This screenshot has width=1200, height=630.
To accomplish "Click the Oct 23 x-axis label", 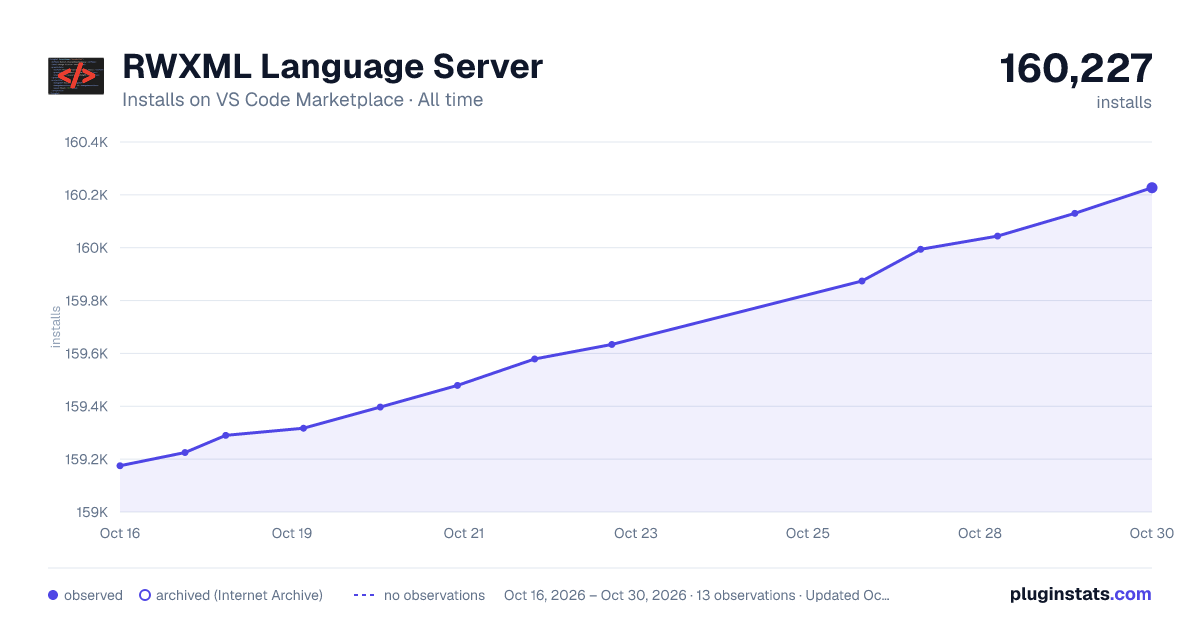I will pyautogui.click(x=636, y=533).
